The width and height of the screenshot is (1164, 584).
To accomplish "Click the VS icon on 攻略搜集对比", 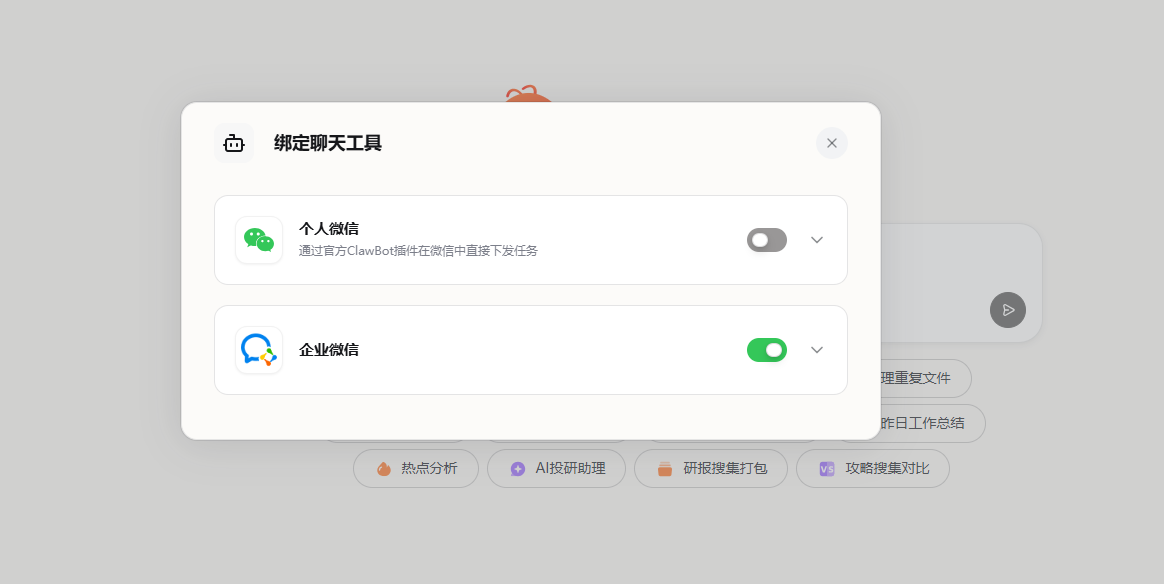I will (826, 468).
